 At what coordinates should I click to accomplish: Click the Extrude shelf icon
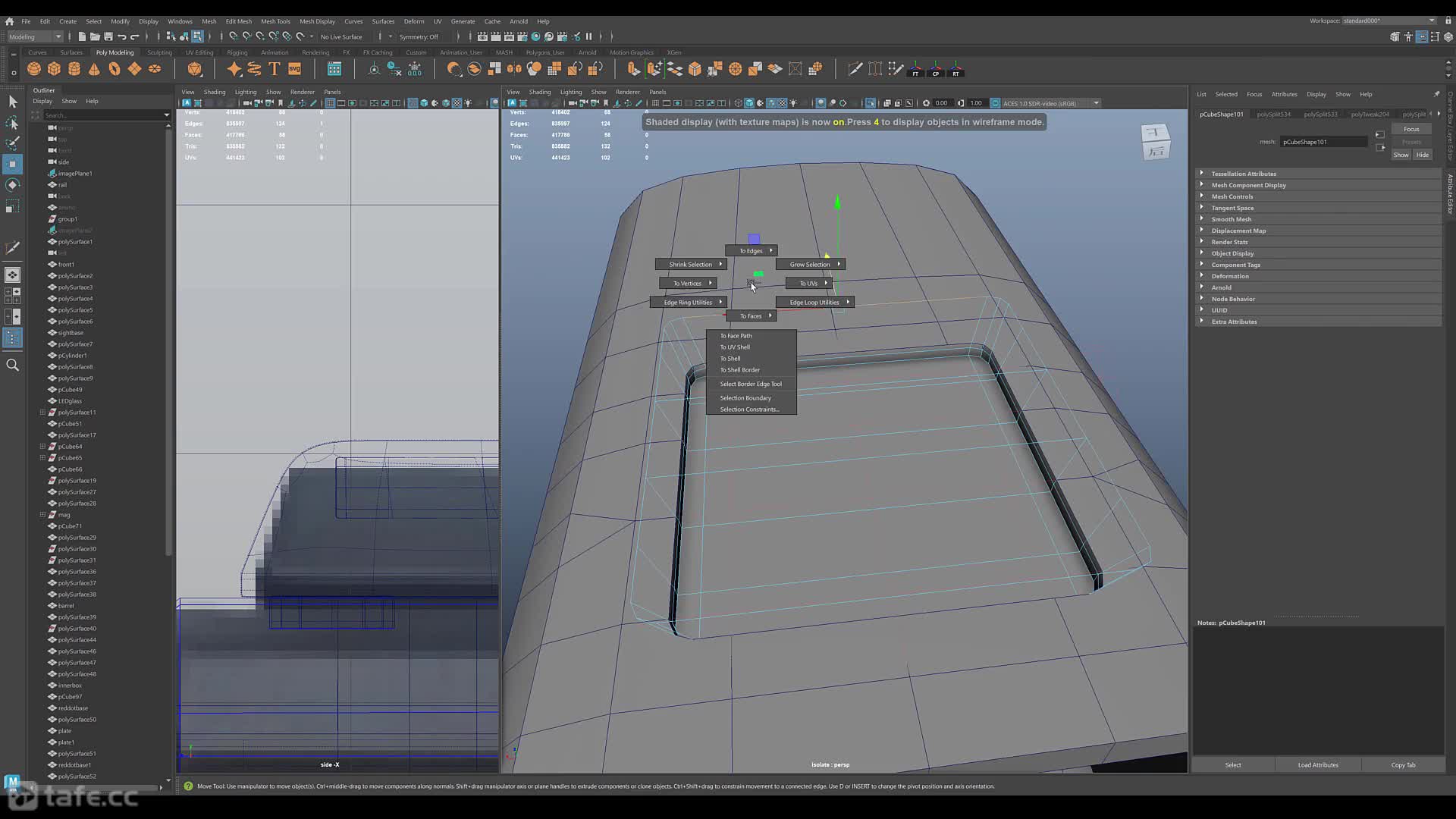click(x=634, y=69)
